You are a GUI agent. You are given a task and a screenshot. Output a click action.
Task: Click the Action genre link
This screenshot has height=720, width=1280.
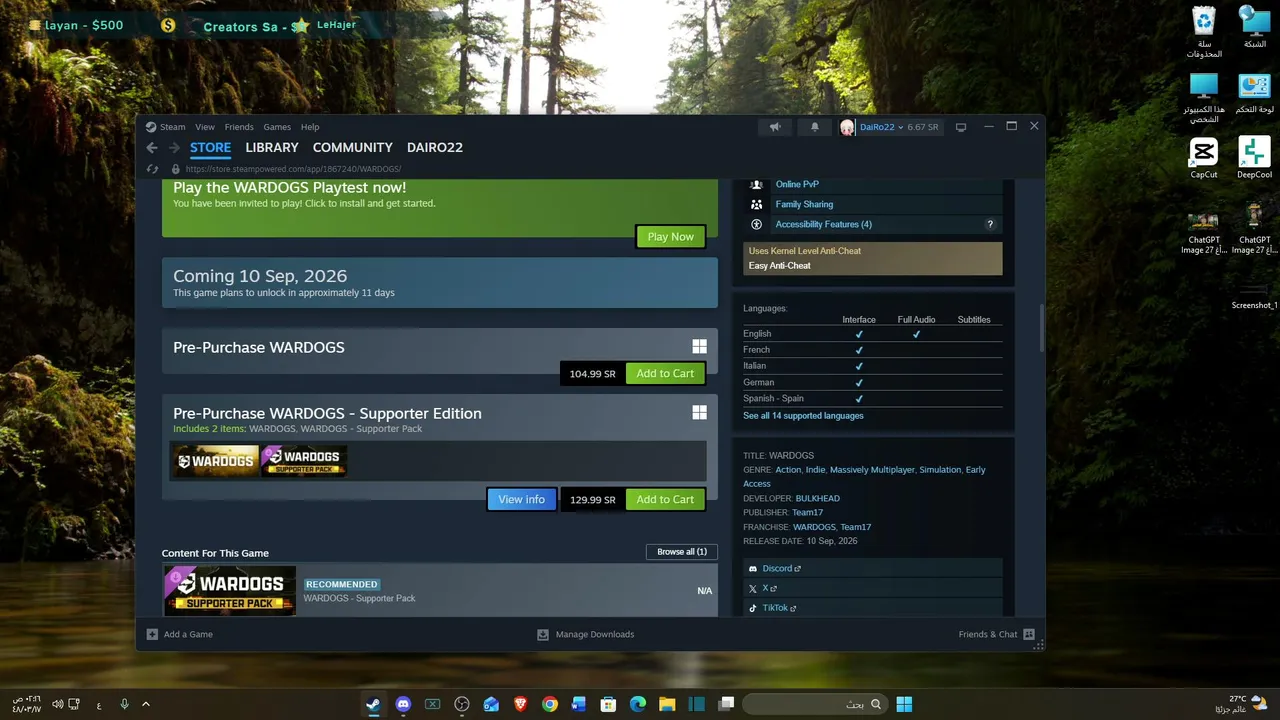point(788,470)
